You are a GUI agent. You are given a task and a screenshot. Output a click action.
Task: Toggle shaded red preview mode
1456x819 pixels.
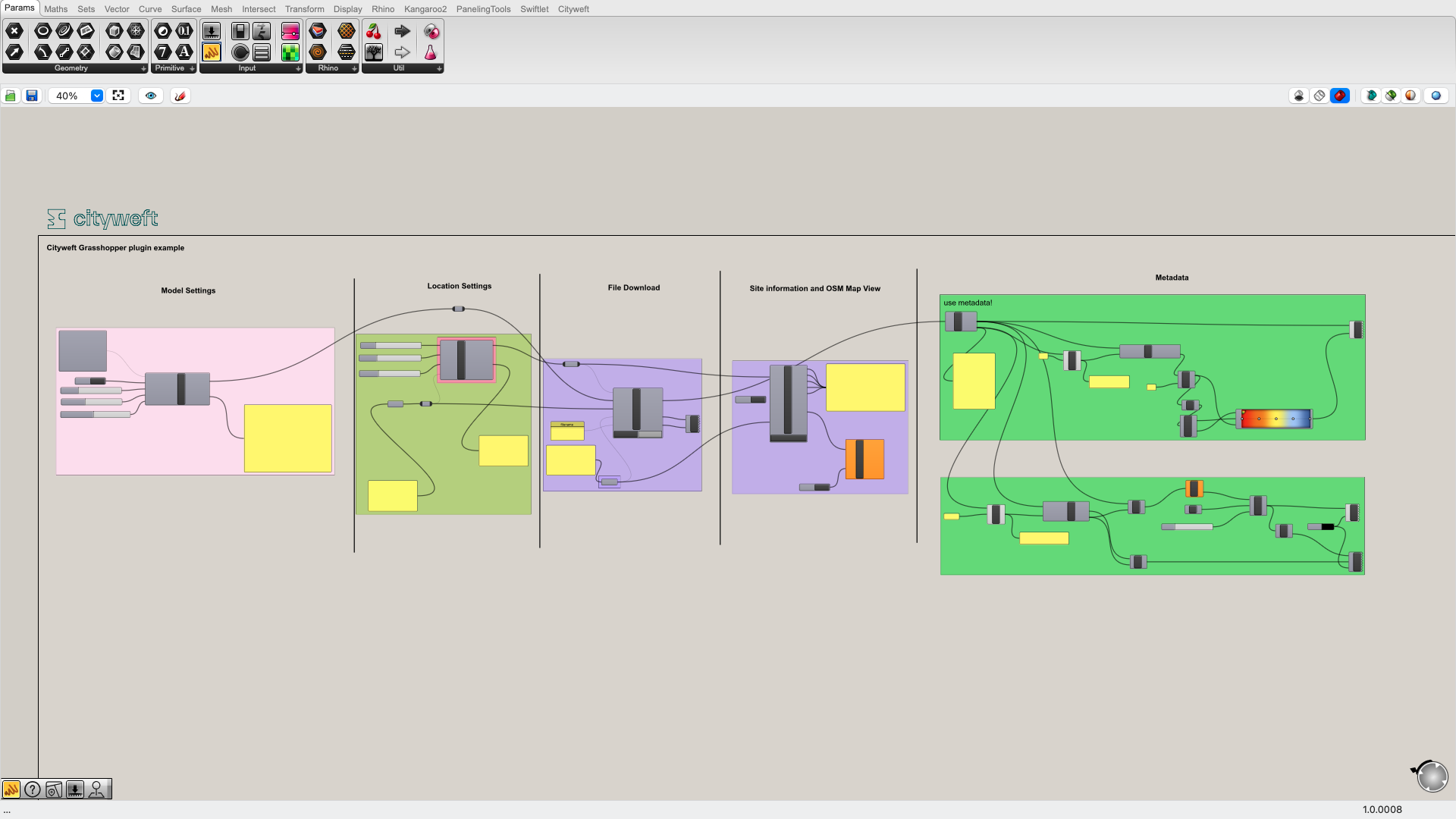1340,96
